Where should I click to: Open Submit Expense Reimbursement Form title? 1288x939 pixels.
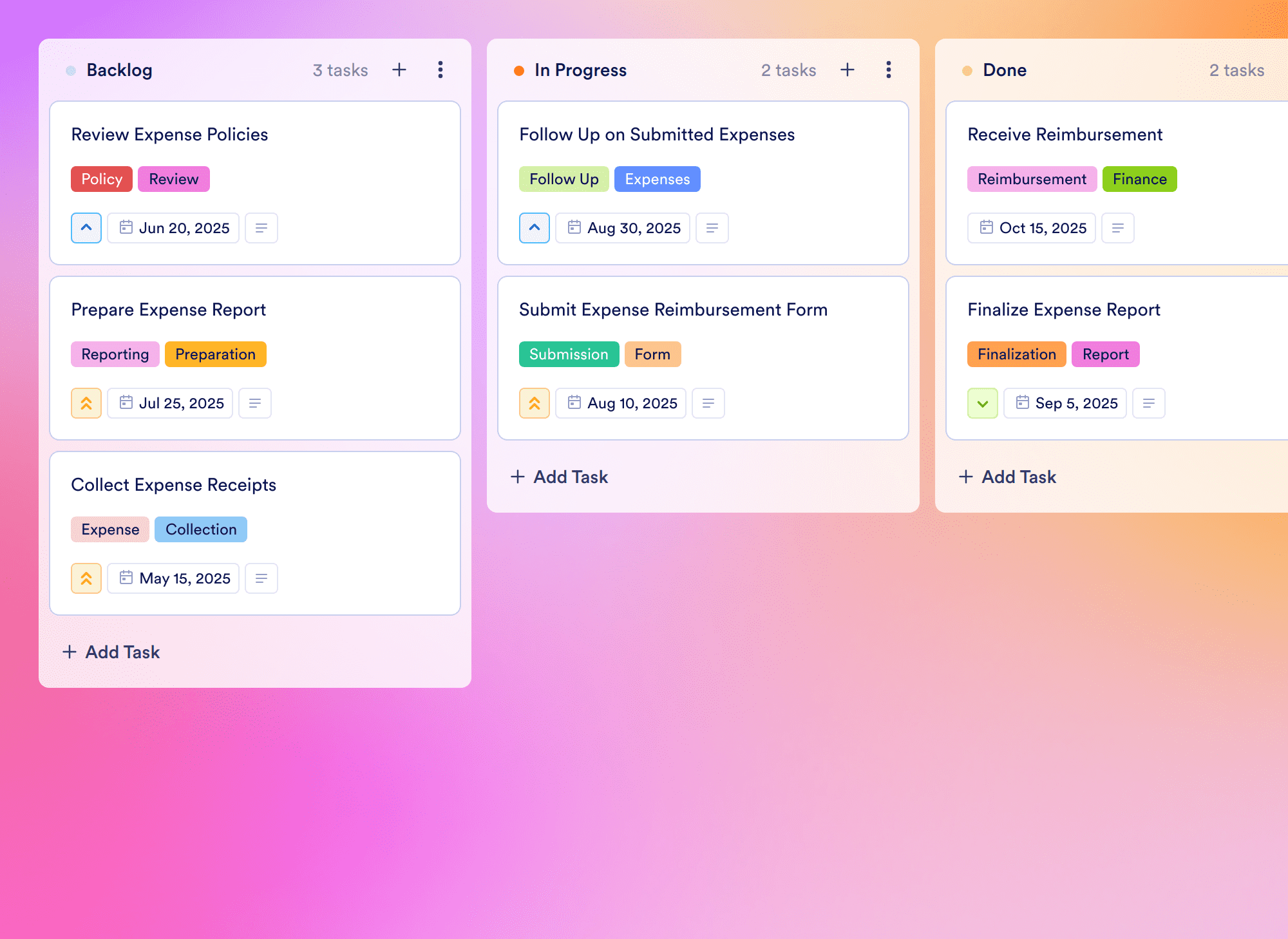click(x=673, y=309)
